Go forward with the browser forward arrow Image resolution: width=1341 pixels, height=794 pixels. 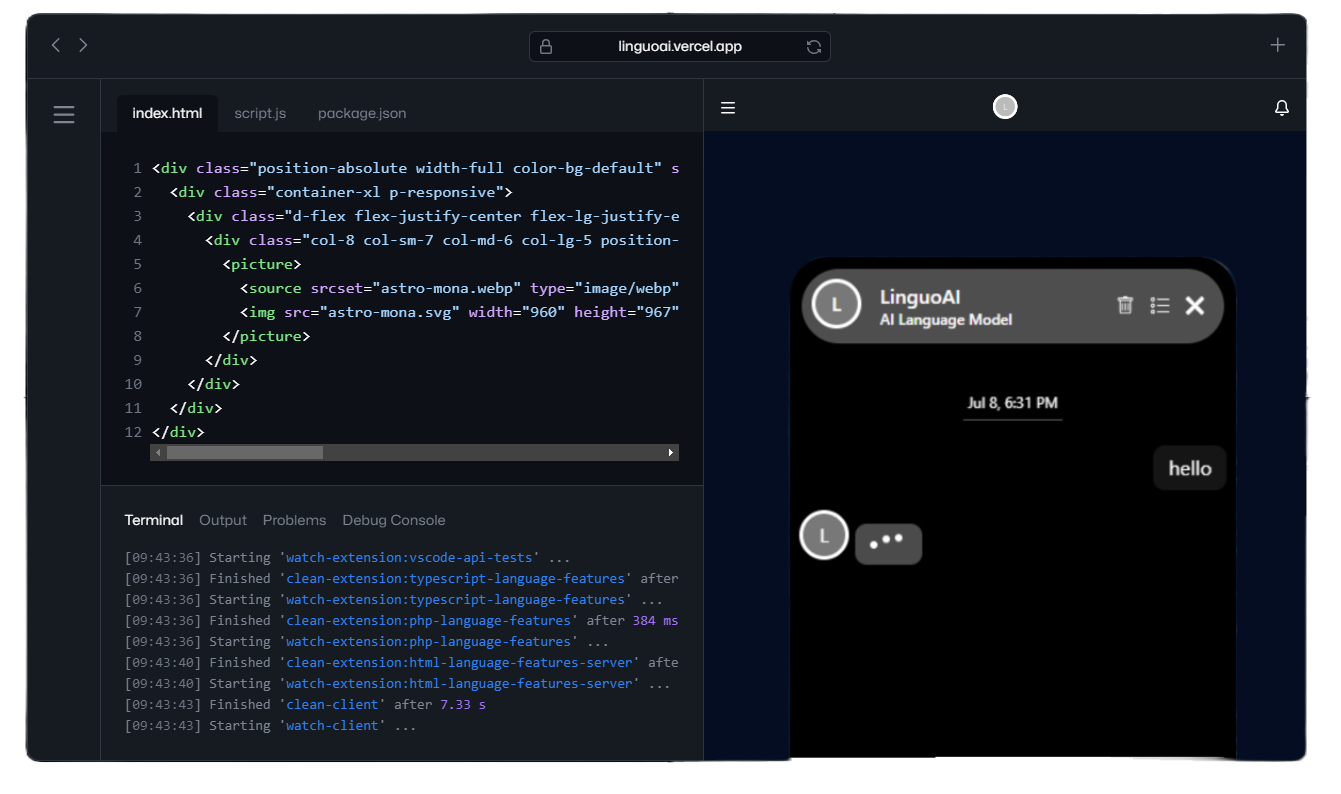(83, 45)
